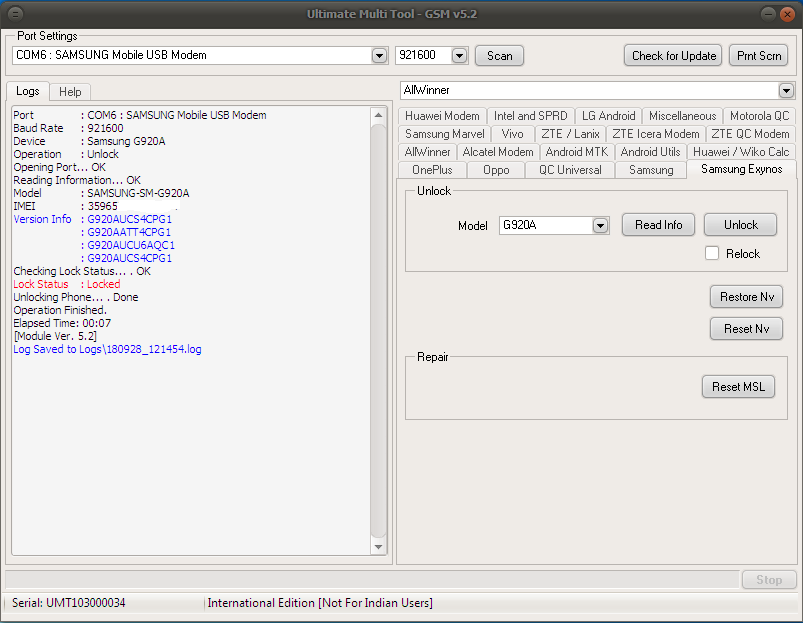Screen dimensions: 803x623
Task: Click the G920AATT4CPG1 version entry
Action: 129,232
